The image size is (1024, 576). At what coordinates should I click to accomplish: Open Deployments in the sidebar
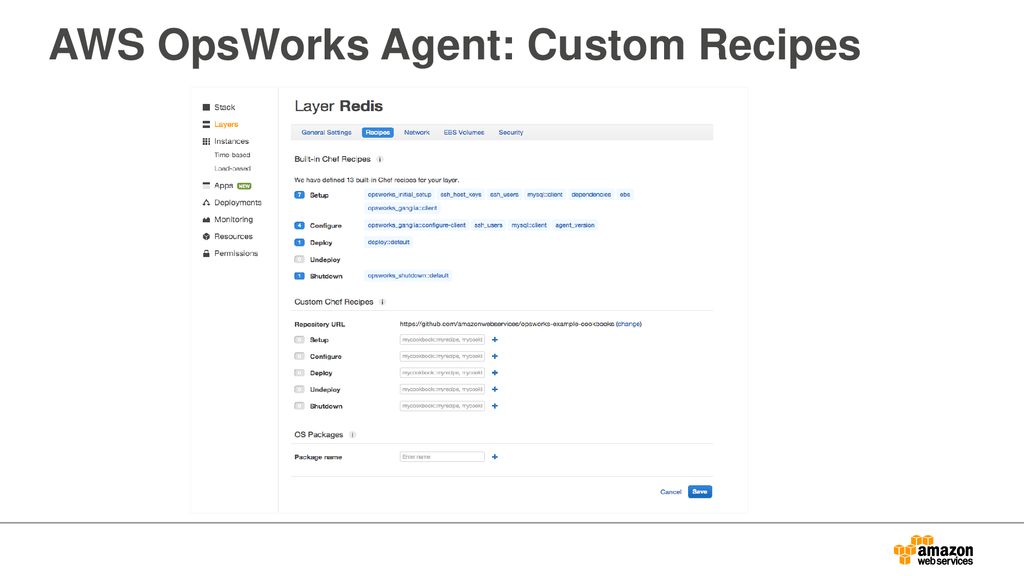pos(238,202)
